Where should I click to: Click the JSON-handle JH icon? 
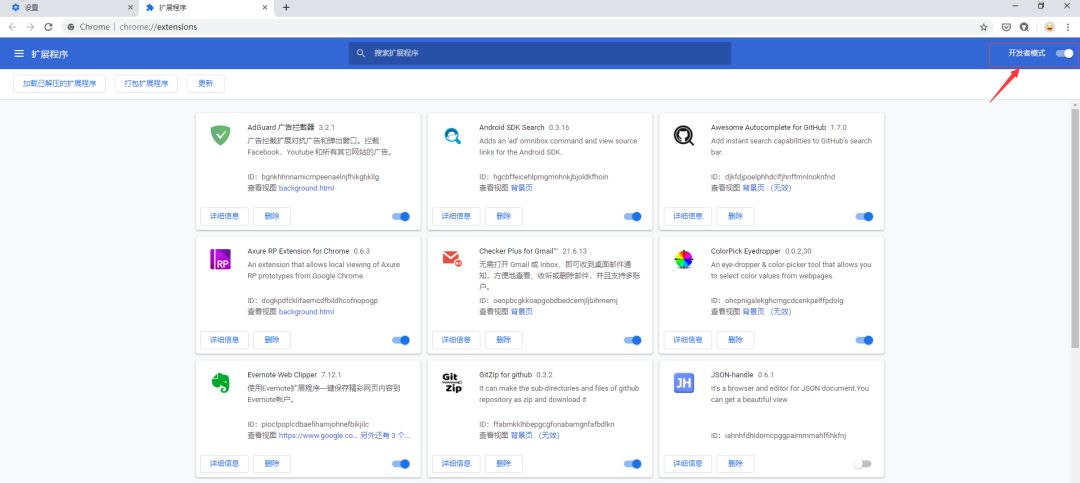click(x=684, y=383)
